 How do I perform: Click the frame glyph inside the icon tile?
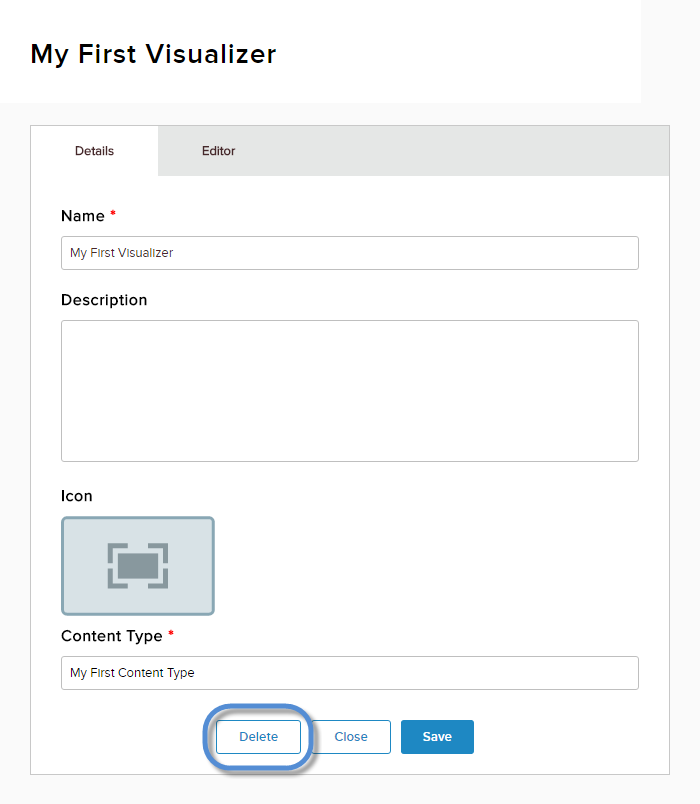click(x=138, y=566)
